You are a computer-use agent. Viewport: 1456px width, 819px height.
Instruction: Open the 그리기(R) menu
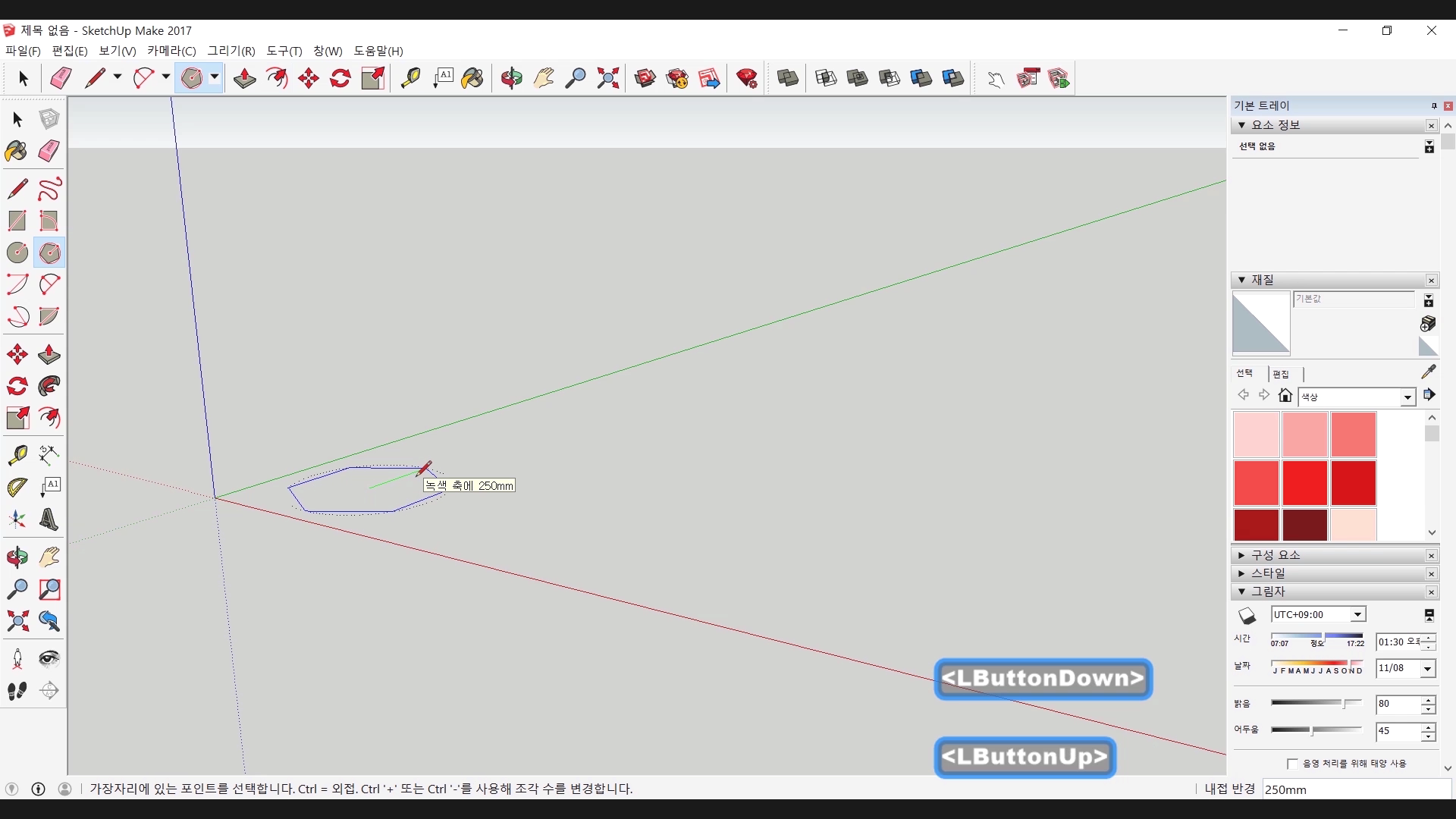(x=231, y=51)
